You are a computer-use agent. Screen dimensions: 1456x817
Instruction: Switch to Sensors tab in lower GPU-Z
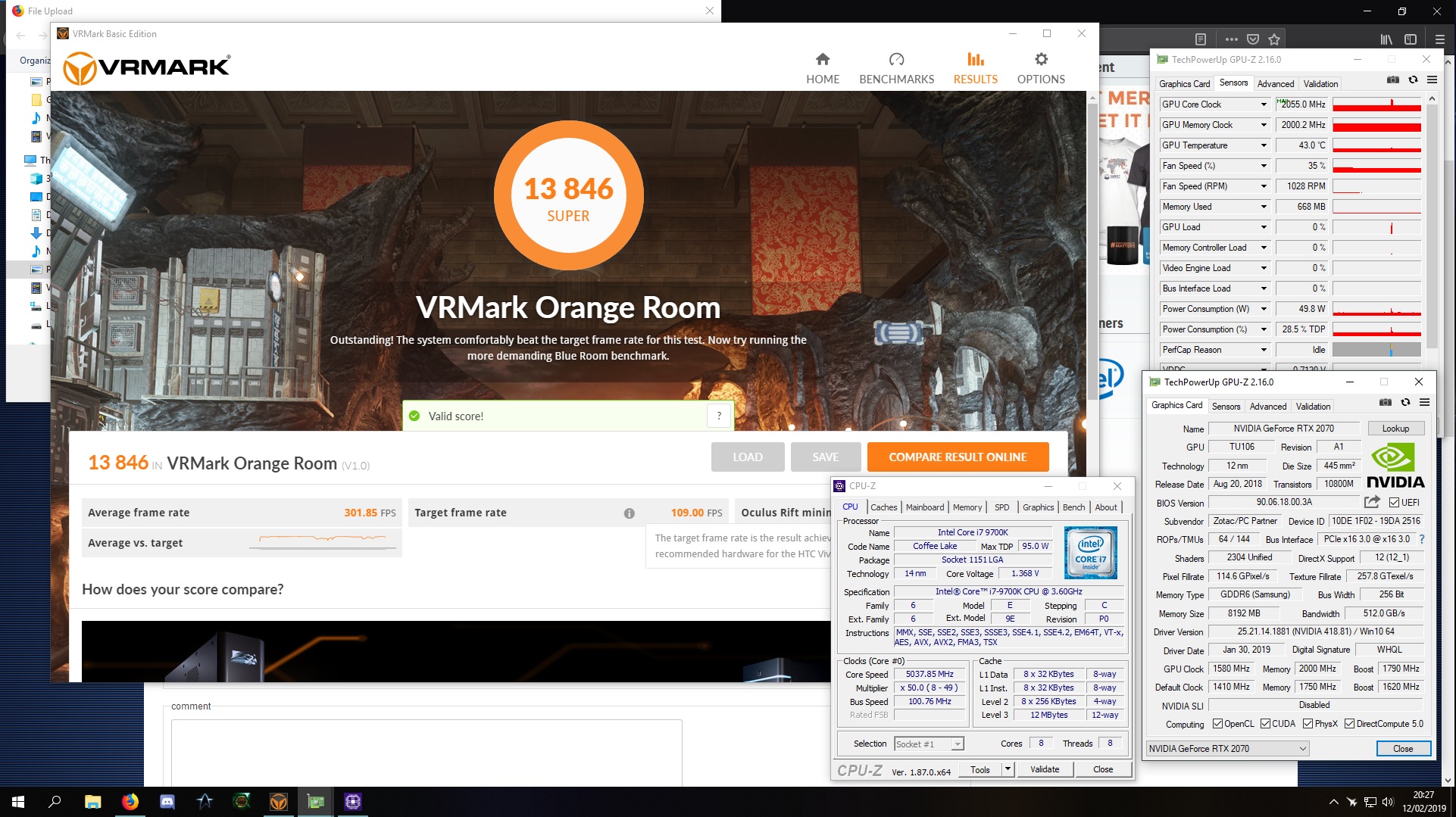[1226, 407]
